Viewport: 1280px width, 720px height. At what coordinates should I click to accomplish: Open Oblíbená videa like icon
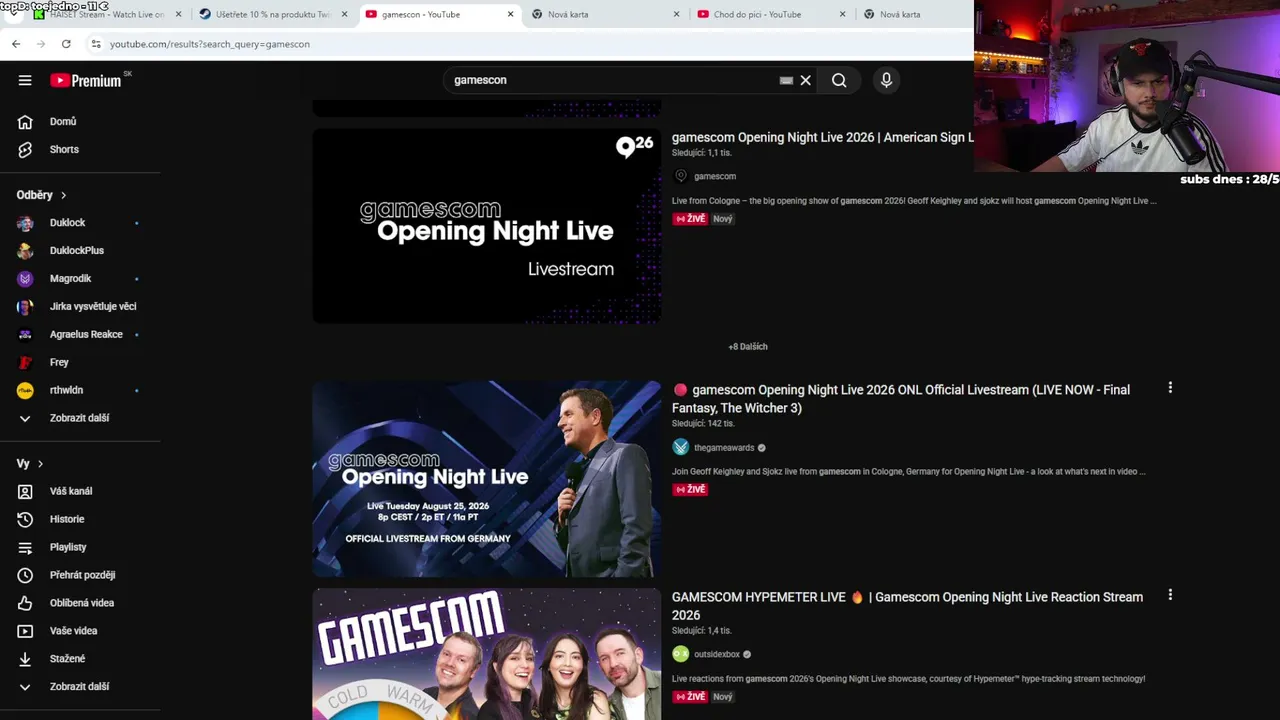[25, 603]
